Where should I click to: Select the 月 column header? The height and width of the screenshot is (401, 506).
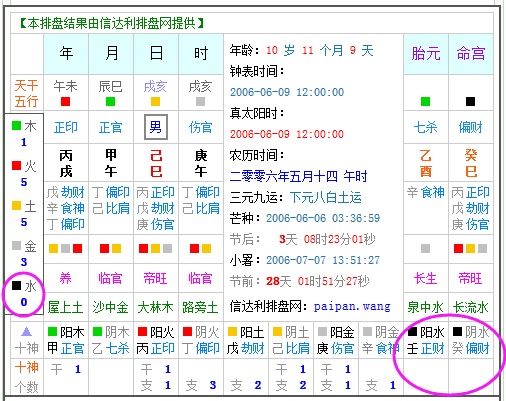coord(111,54)
